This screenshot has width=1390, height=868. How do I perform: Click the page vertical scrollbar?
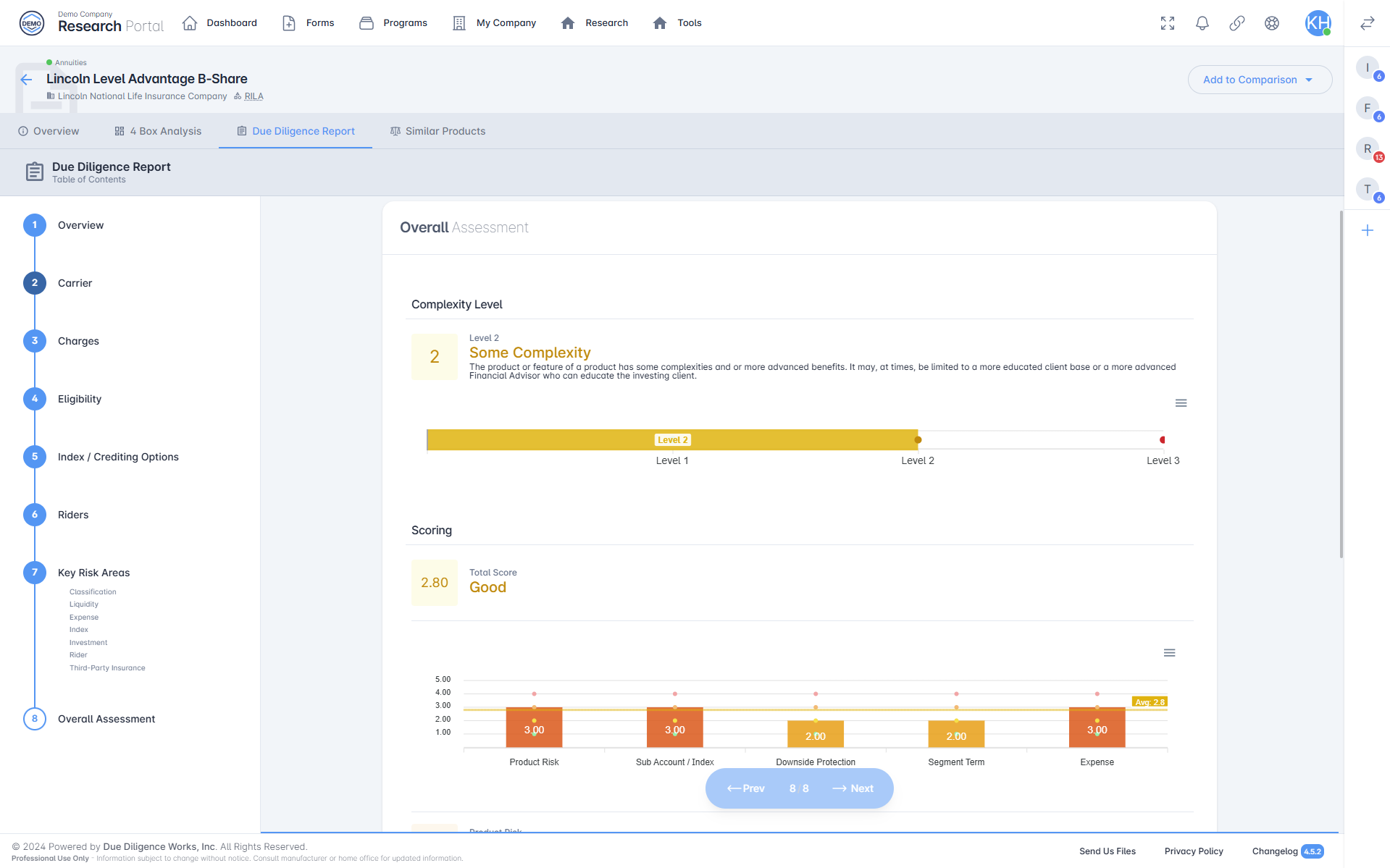(1341, 384)
